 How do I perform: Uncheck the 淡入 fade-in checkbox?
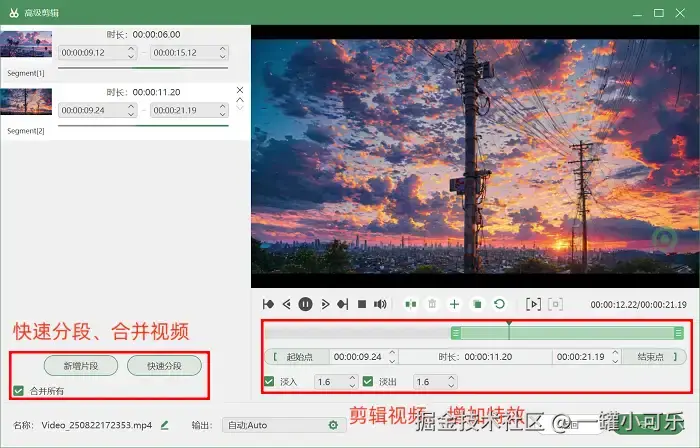coord(269,382)
